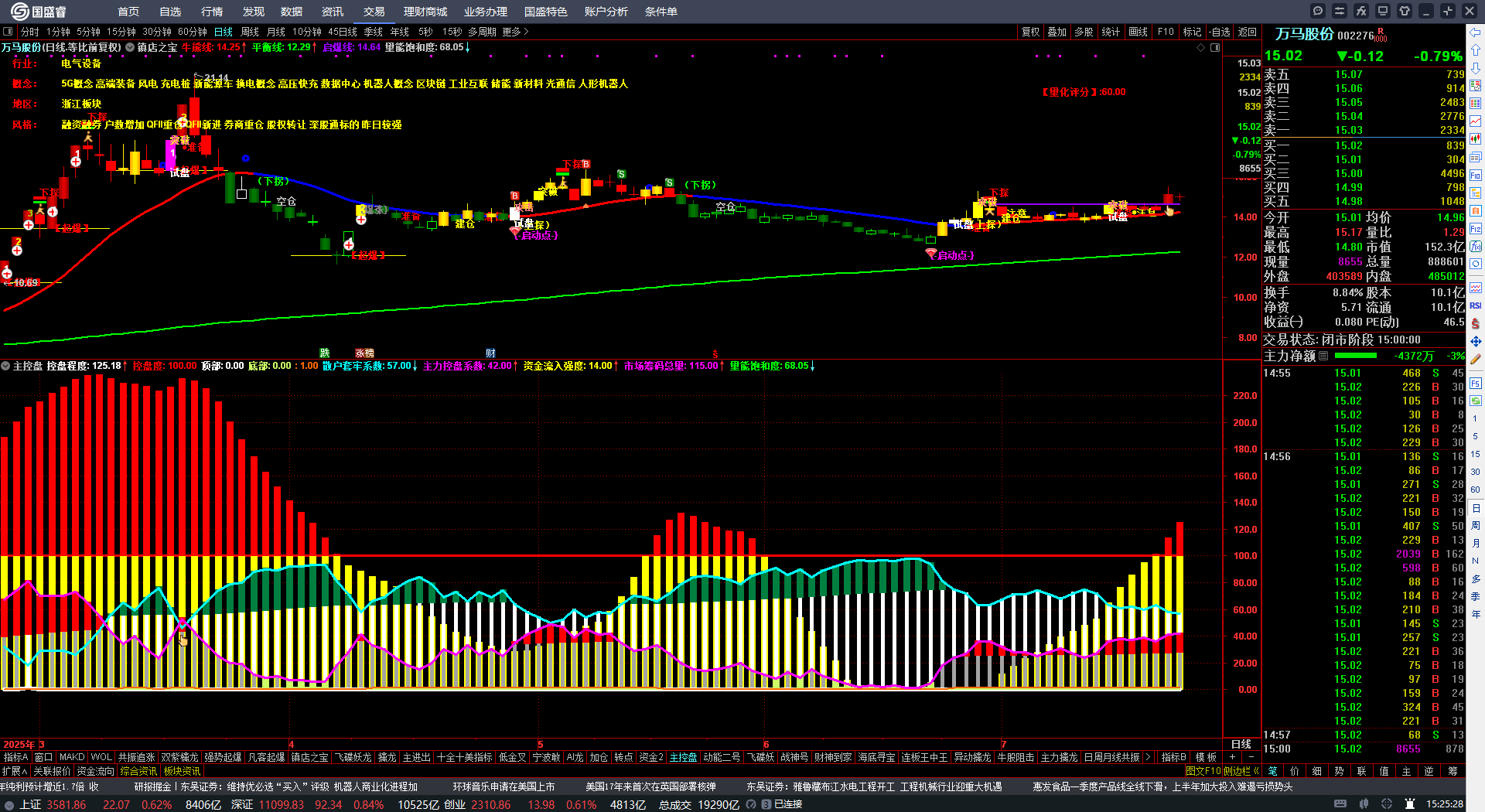Zoom out chart with the − button
The width and height of the screenshot is (1485, 812).
(1251, 757)
